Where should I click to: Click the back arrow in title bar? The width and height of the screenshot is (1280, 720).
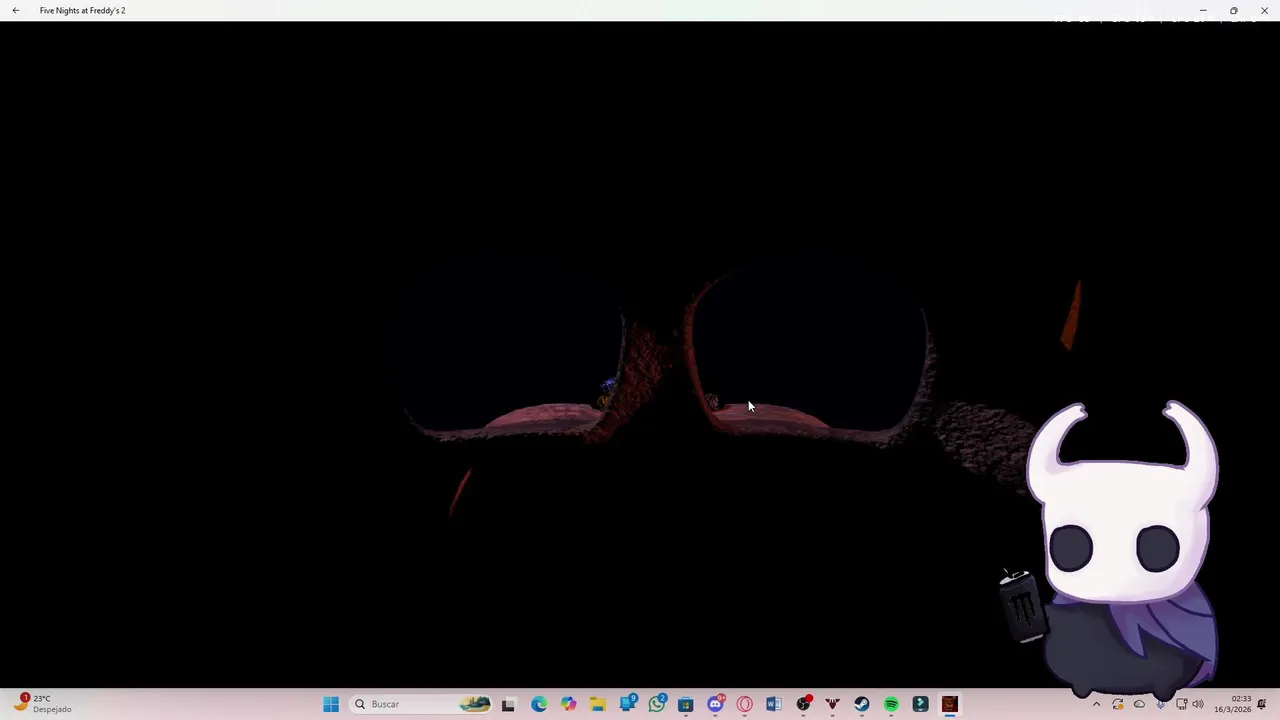[16, 10]
